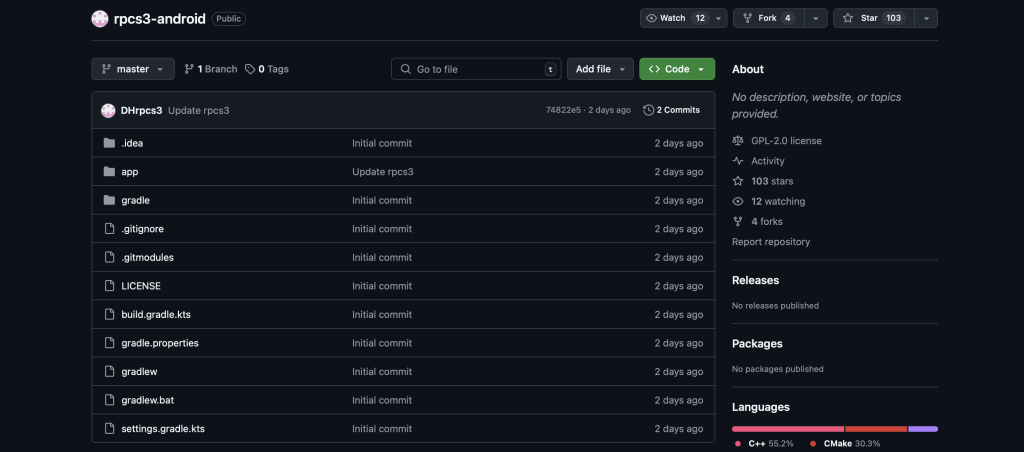The width and height of the screenshot is (1024, 452).
Task: Open the green Code dropdown
Action: (x=677, y=69)
